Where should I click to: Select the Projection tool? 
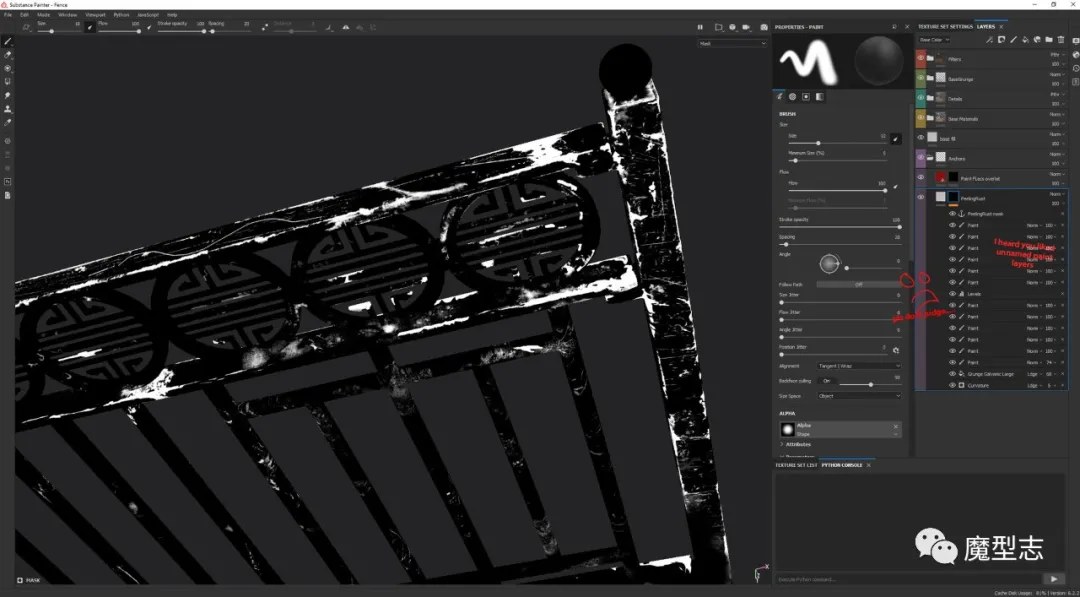[x=8, y=68]
